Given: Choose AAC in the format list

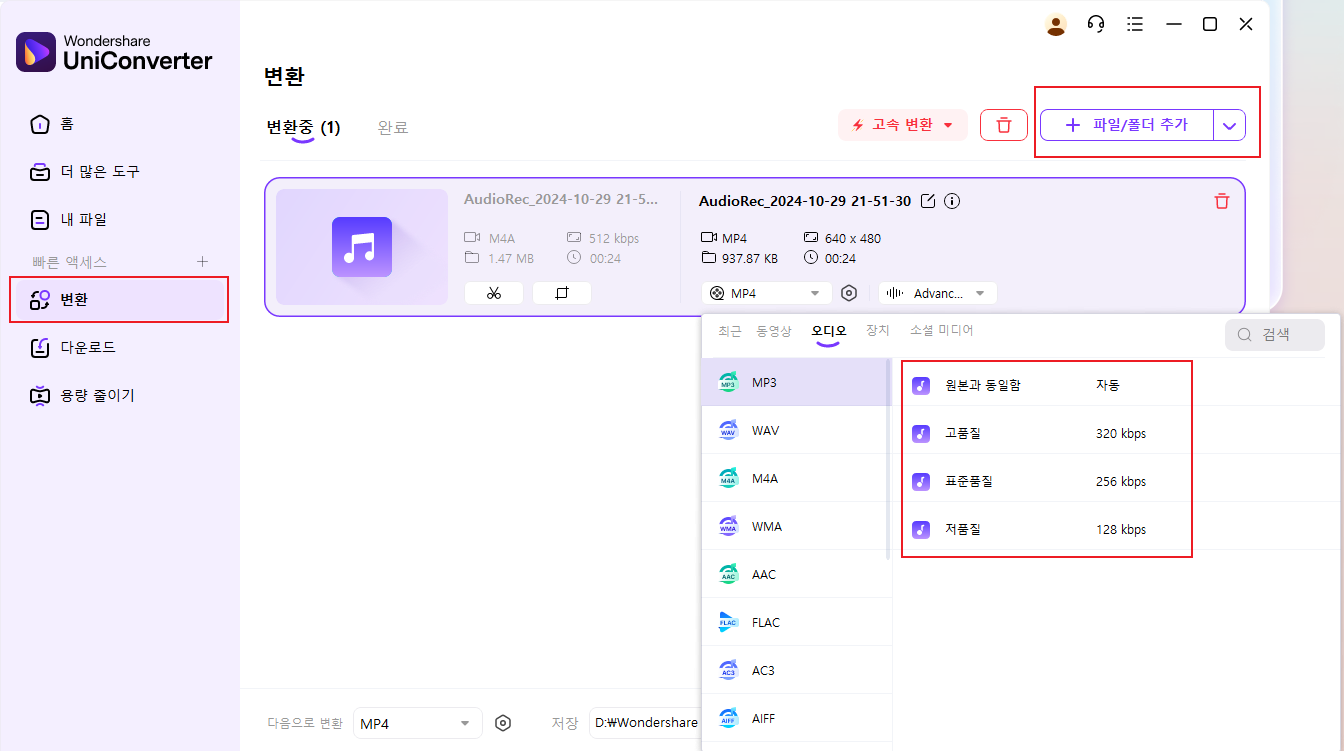Looking at the screenshot, I should 795,575.
